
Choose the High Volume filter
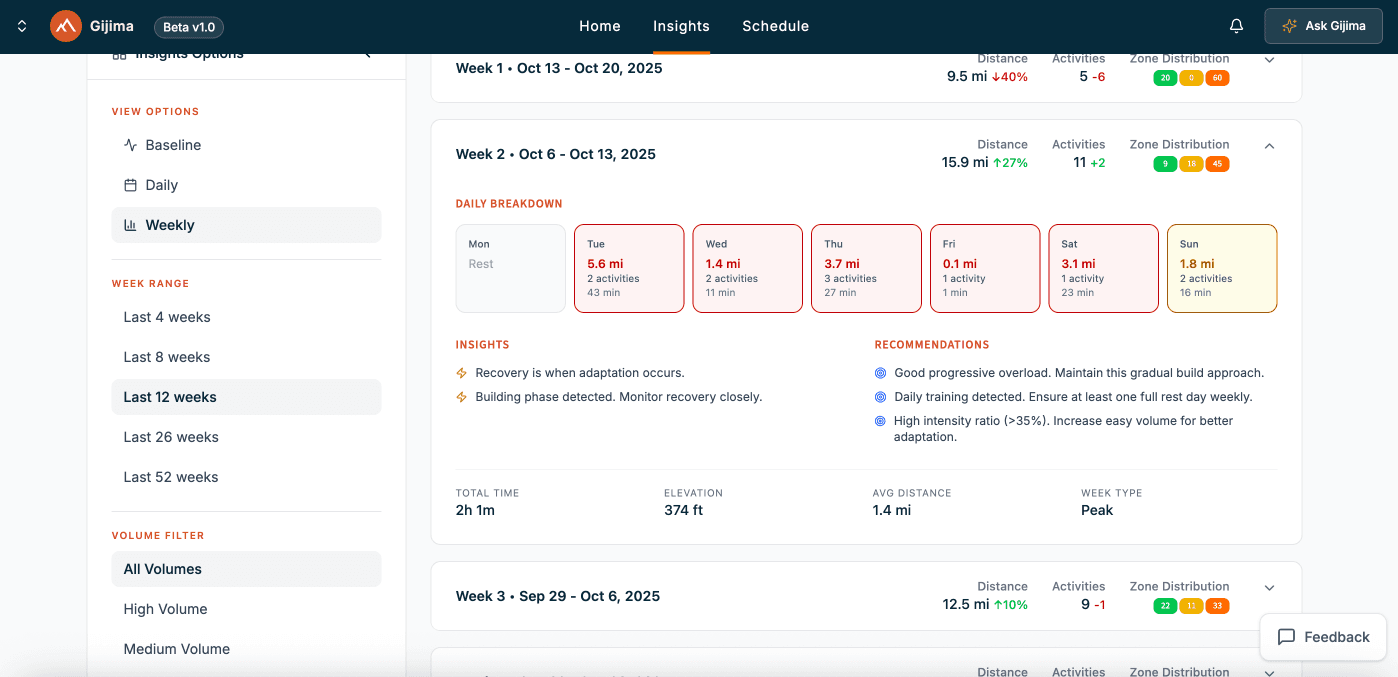pos(166,609)
